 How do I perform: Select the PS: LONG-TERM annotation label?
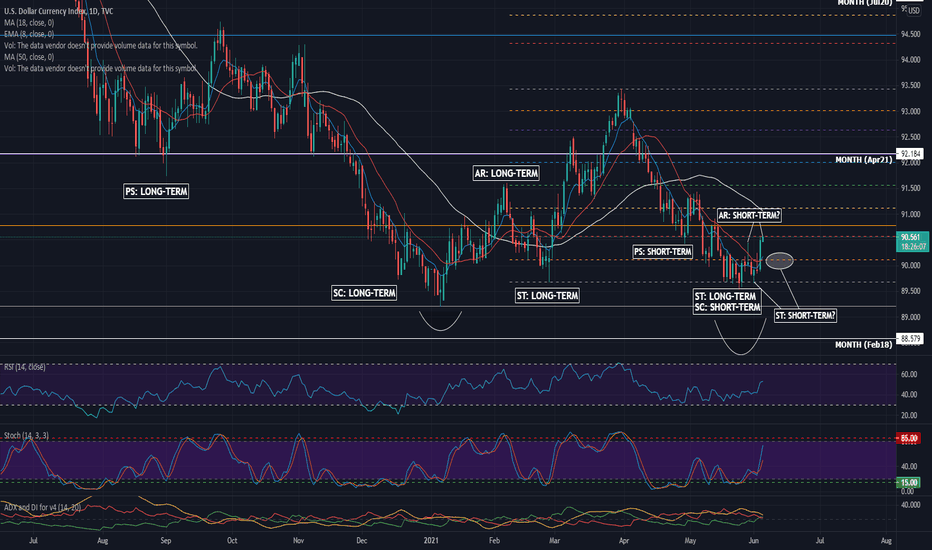coord(156,191)
